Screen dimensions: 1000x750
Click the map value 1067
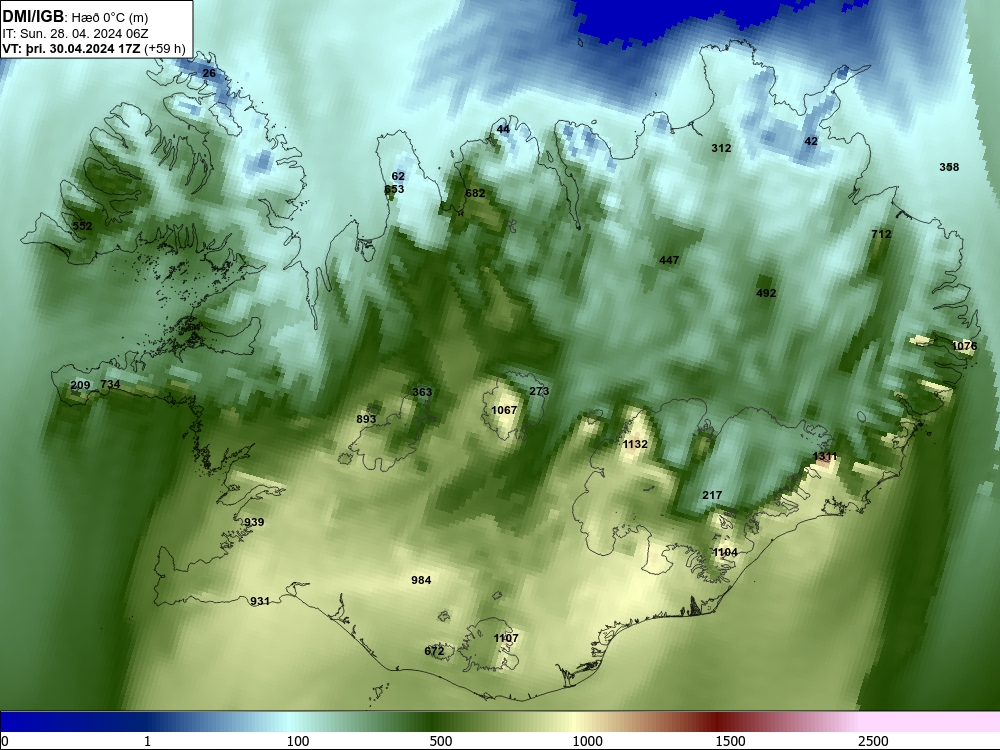504,410
